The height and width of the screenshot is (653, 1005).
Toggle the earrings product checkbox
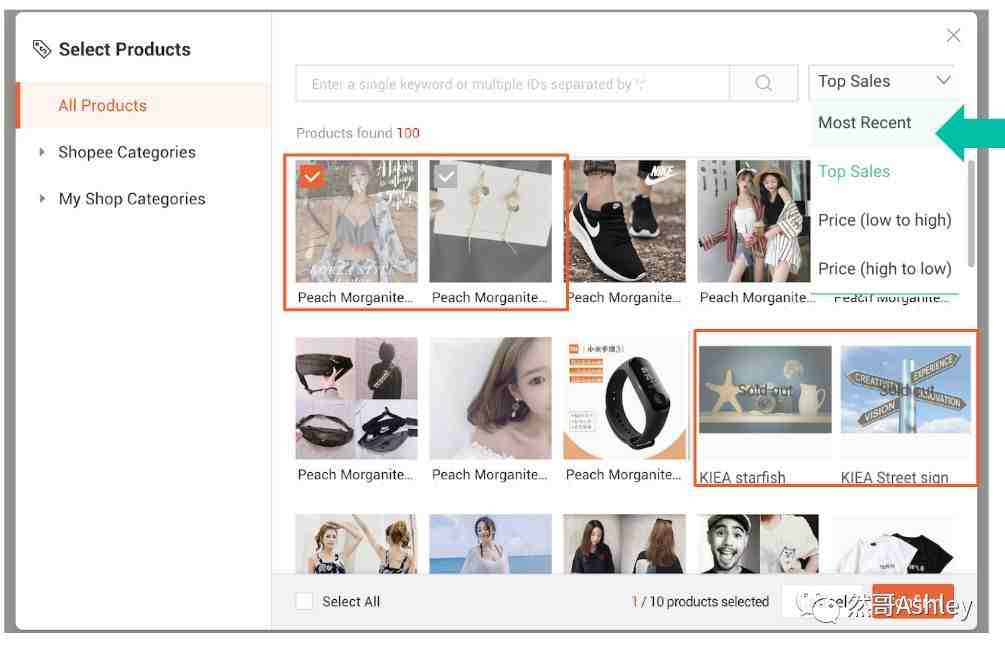445,176
